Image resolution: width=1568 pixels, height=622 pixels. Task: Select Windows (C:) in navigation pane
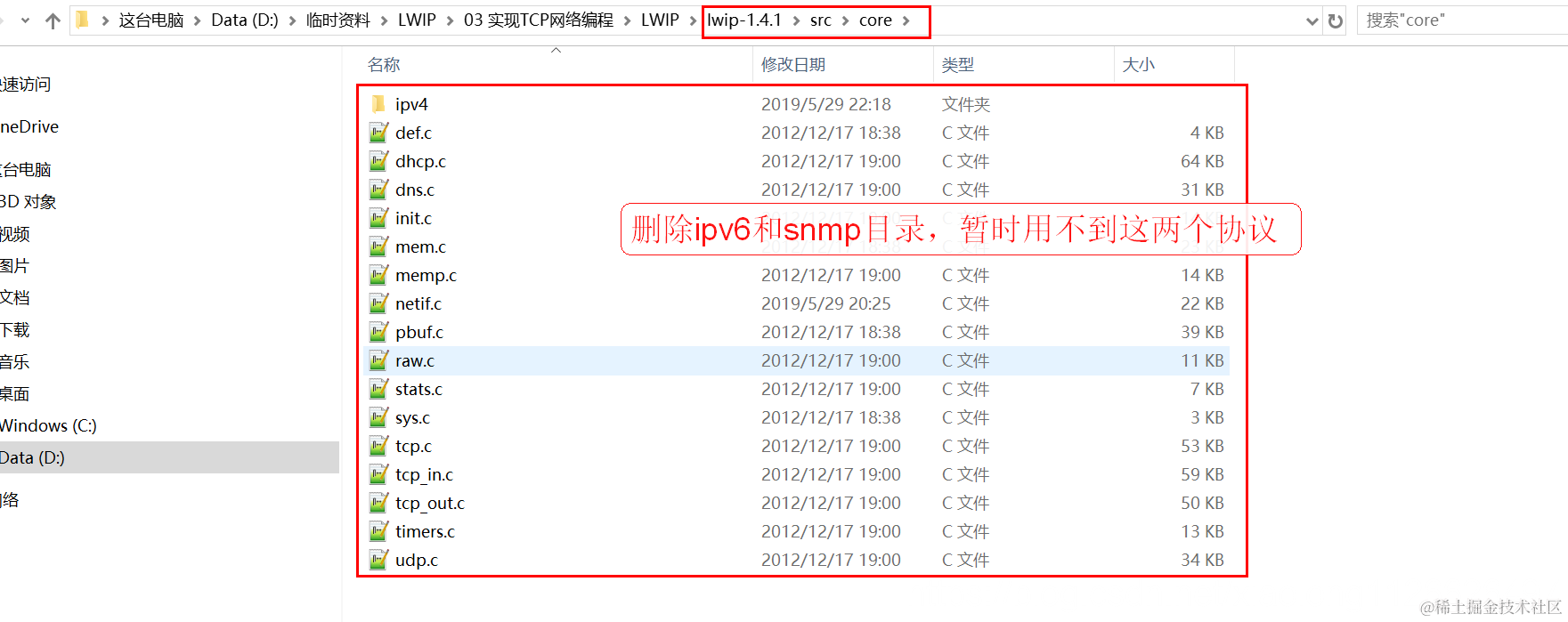pos(48,425)
